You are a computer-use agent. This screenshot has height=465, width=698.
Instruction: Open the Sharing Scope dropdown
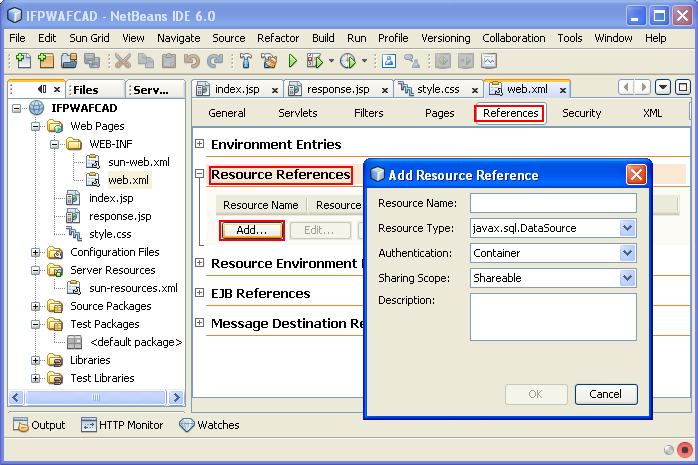pos(627,278)
